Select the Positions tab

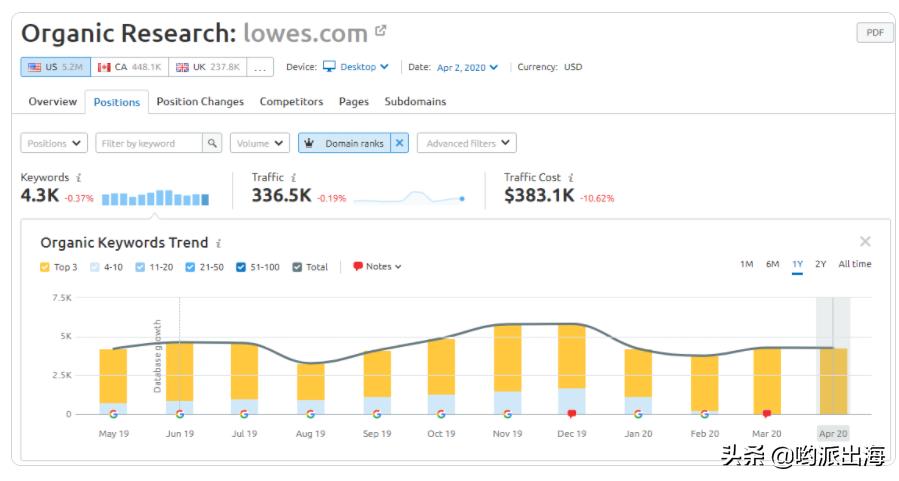click(x=117, y=102)
